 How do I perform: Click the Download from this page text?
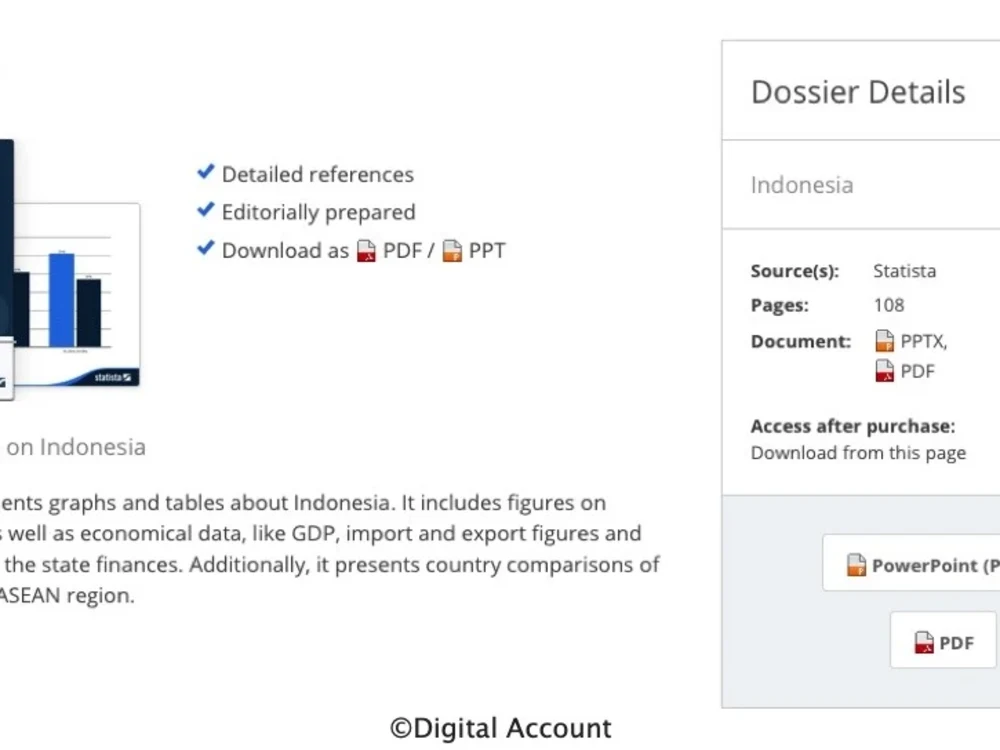[x=858, y=453]
